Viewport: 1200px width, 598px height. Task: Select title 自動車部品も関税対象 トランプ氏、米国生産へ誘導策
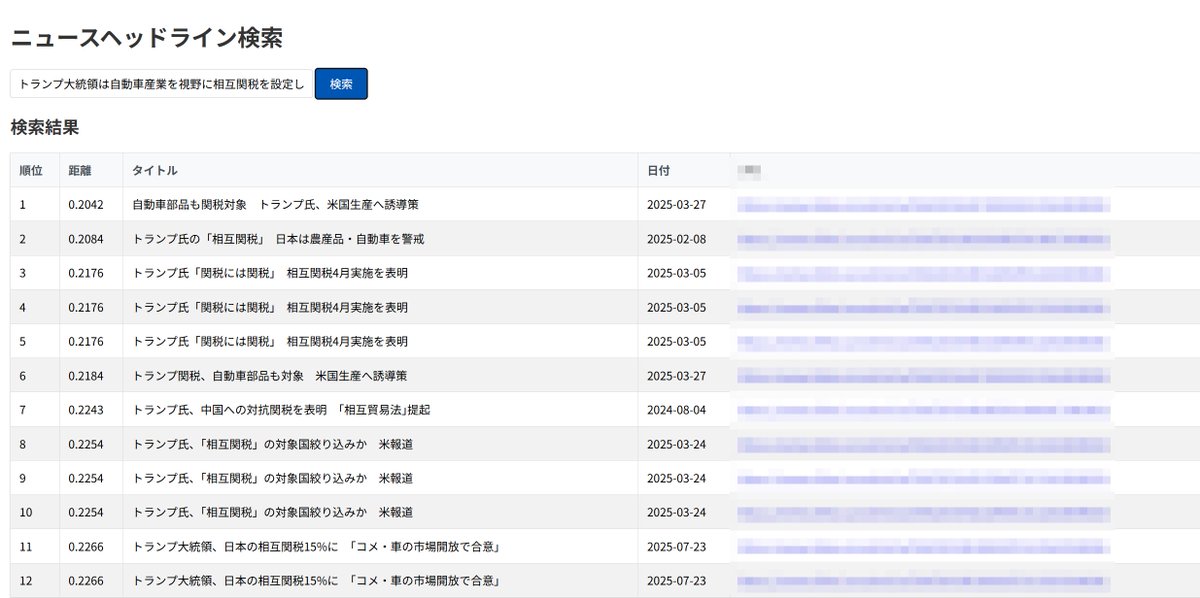click(x=275, y=204)
